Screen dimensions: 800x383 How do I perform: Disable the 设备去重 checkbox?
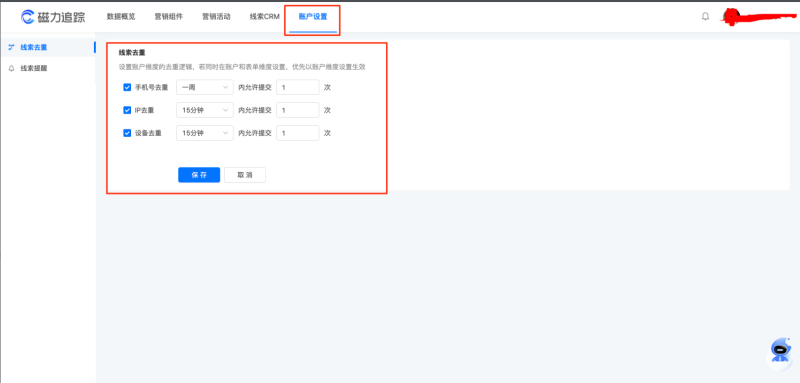coord(128,133)
